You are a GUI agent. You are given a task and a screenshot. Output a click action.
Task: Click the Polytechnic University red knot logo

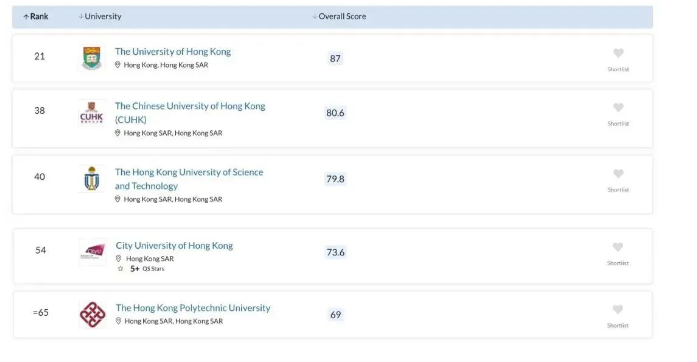pos(92,314)
